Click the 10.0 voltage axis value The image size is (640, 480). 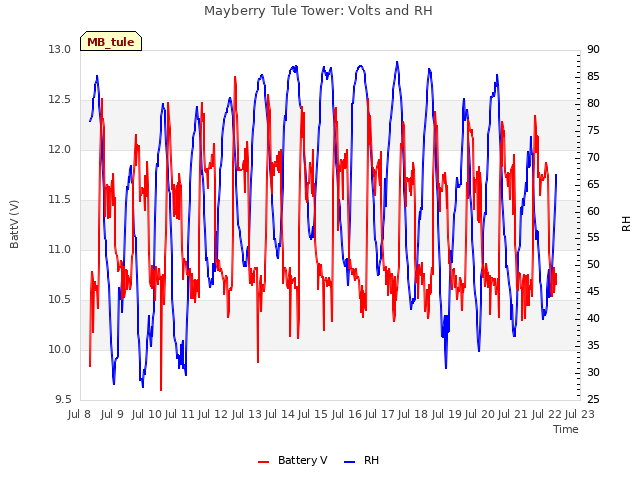pyautogui.click(x=60, y=349)
